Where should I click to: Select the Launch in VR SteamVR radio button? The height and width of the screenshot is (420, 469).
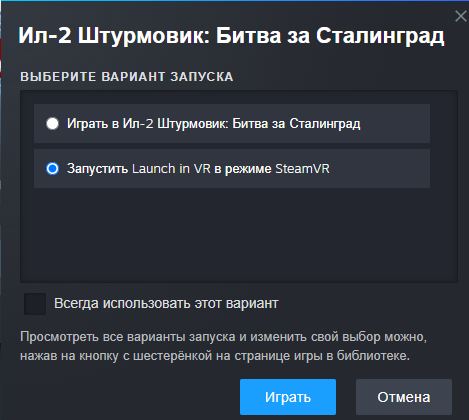tap(52, 168)
